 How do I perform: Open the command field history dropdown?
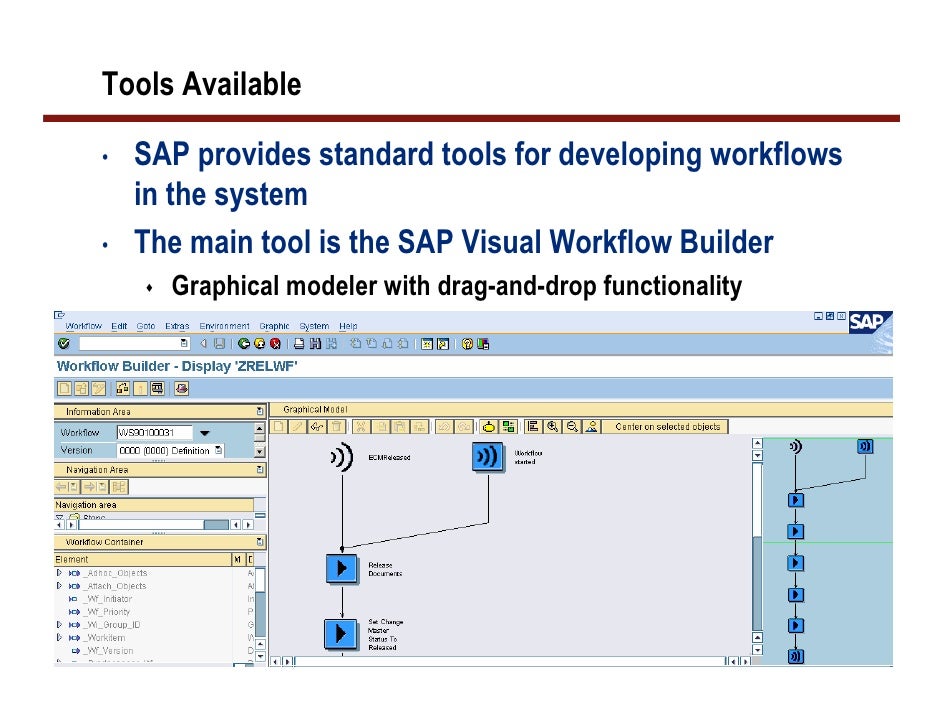pyautogui.click(x=184, y=343)
